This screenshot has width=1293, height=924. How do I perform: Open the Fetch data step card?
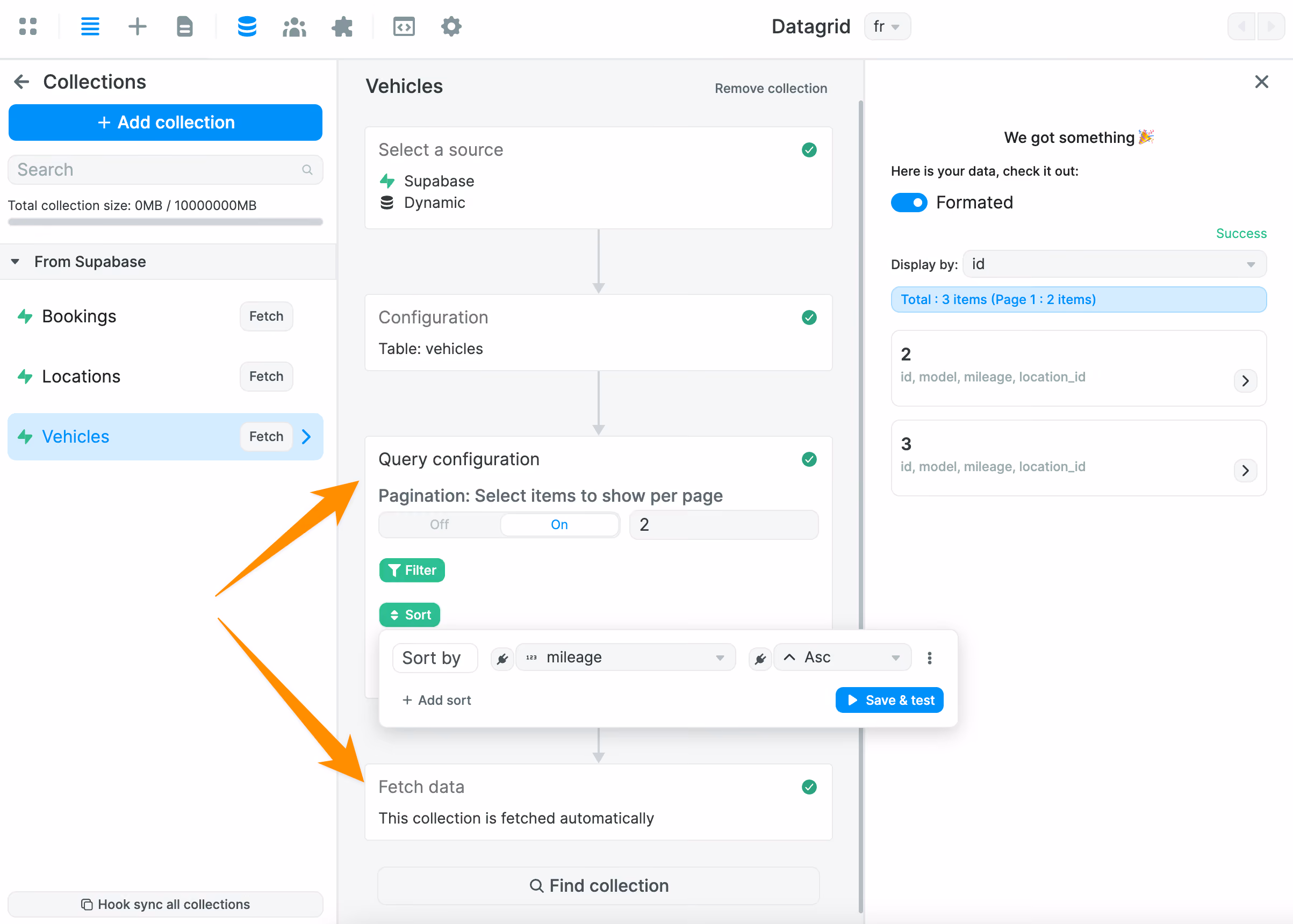tap(599, 802)
